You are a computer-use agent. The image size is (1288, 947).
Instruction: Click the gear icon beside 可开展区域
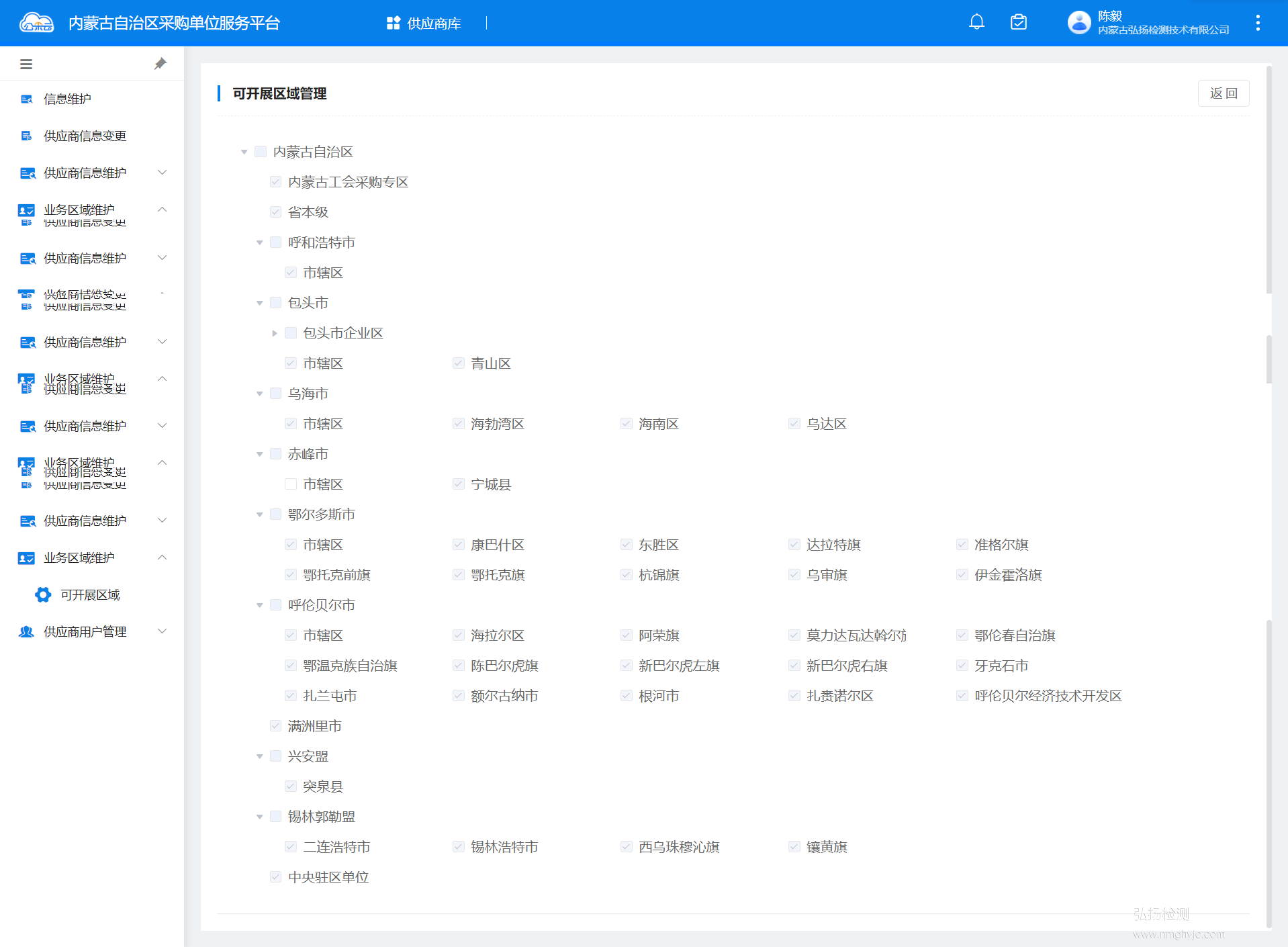43,595
